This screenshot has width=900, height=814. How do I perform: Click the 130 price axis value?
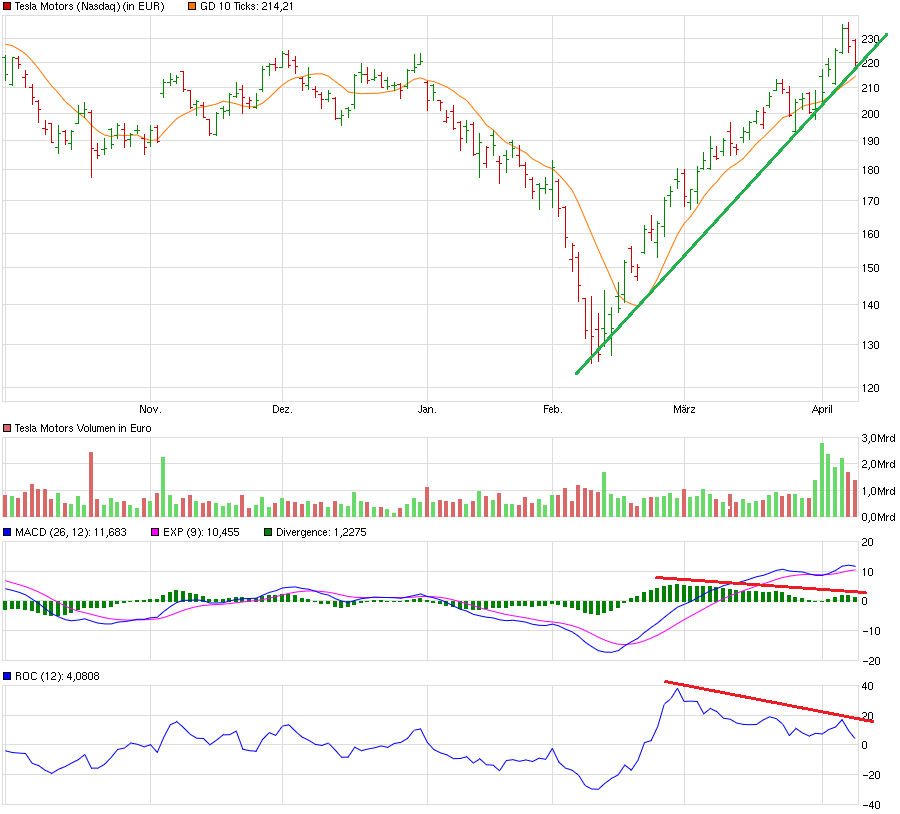point(871,346)
